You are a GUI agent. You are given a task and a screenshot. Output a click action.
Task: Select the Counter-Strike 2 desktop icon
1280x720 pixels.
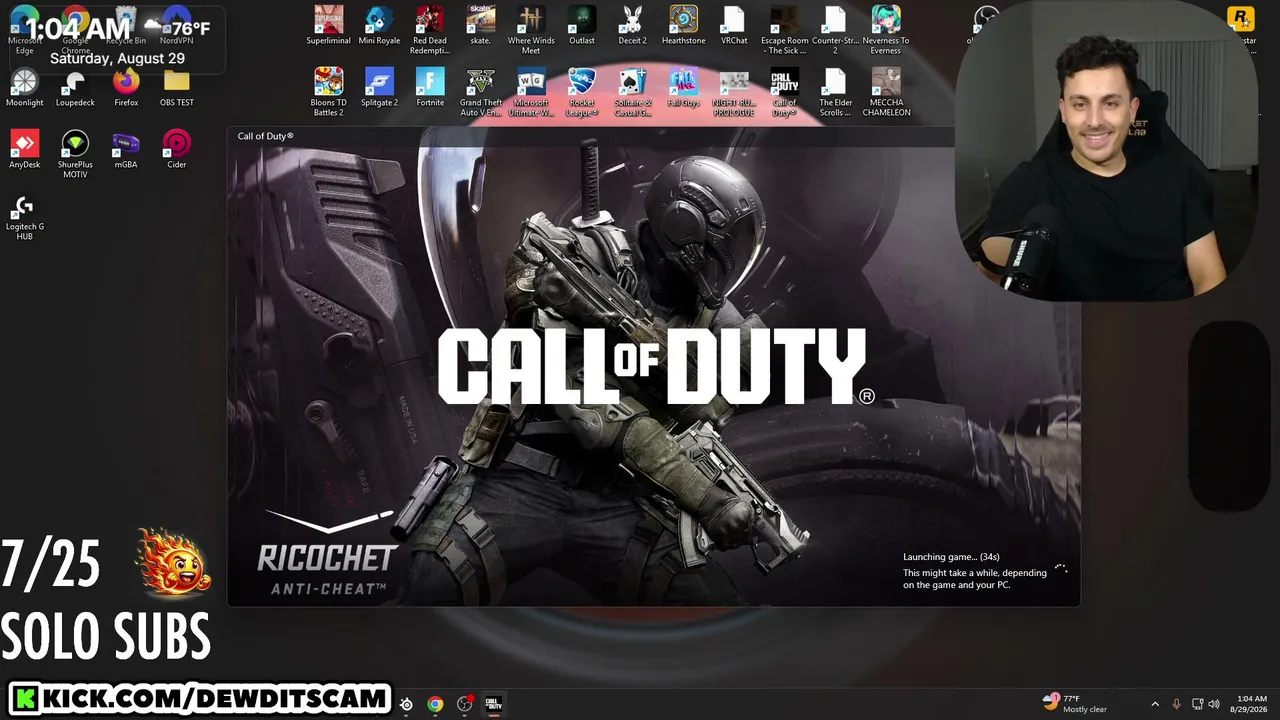point(835,30)
